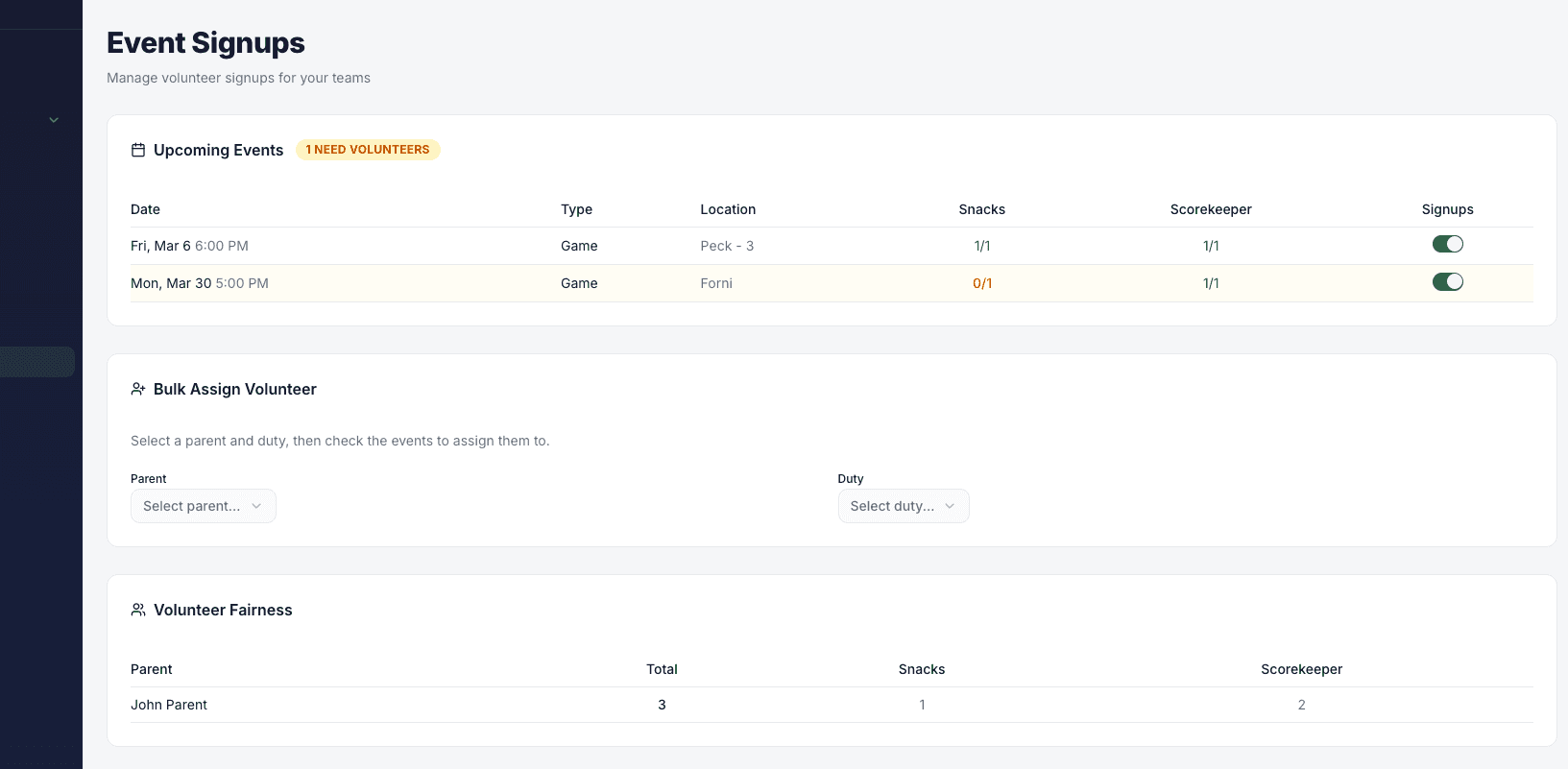Toggle signups for Mon, Mar 30 event
The height and width of the screenshot is (769, 1568).
point(1447,281)
